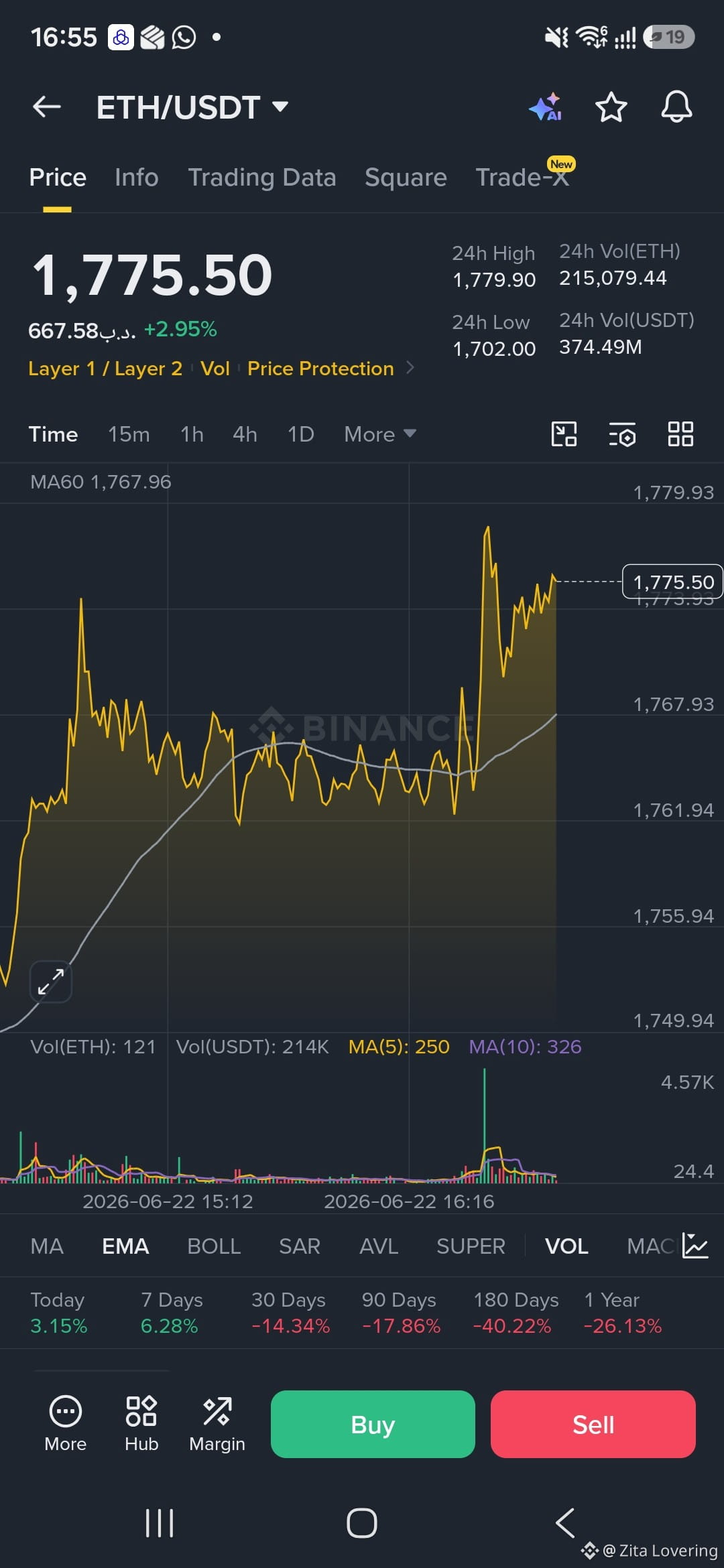The image size is (724, 1568).
Task: Toggle the BOLL indicator
Action: pos(214,1246)
